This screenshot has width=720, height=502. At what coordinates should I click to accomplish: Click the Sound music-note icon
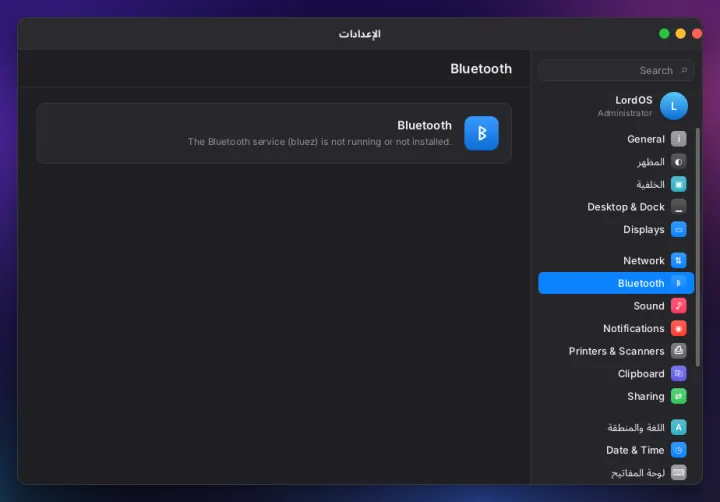(678, 305)
